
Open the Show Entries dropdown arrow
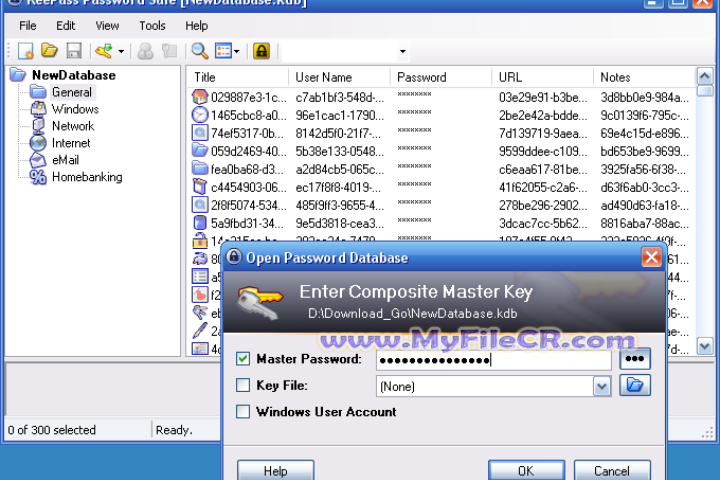click(236, 51)
